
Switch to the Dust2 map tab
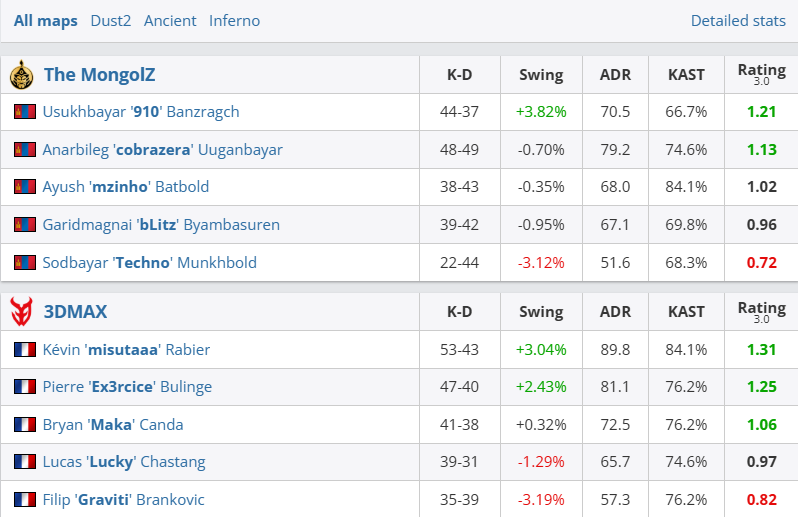[x=110, y=20]
